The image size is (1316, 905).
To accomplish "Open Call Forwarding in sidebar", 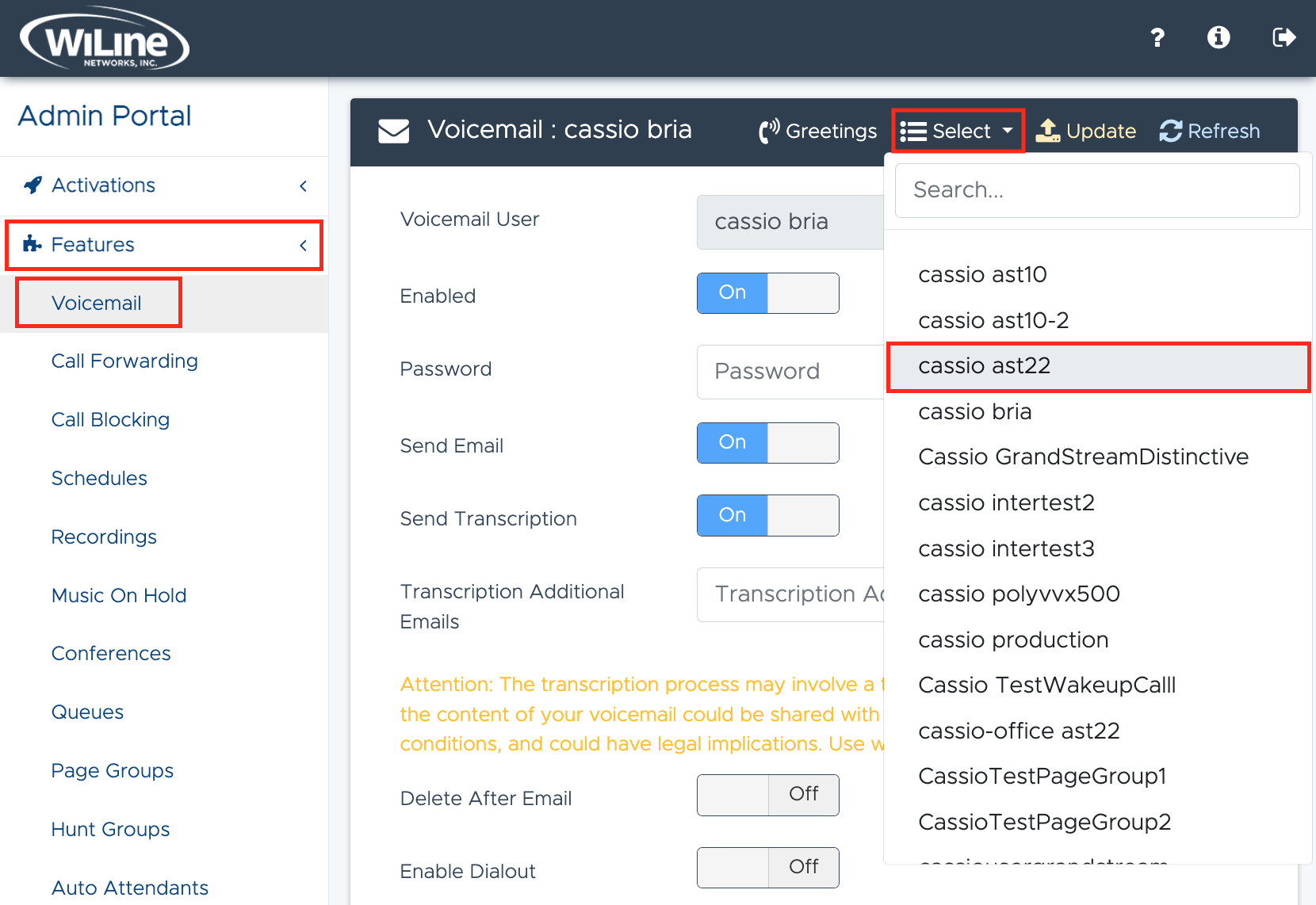I will pyautogui.click(x=124, y=361).
